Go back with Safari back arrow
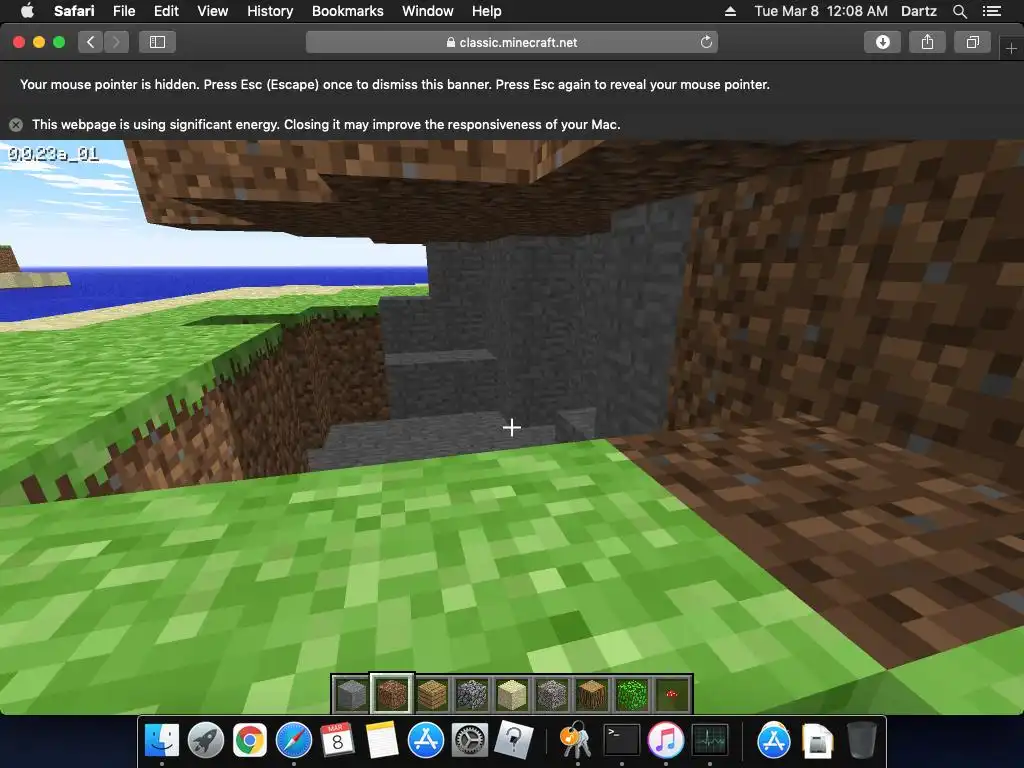1024x768 pixels. pos(91,42)
